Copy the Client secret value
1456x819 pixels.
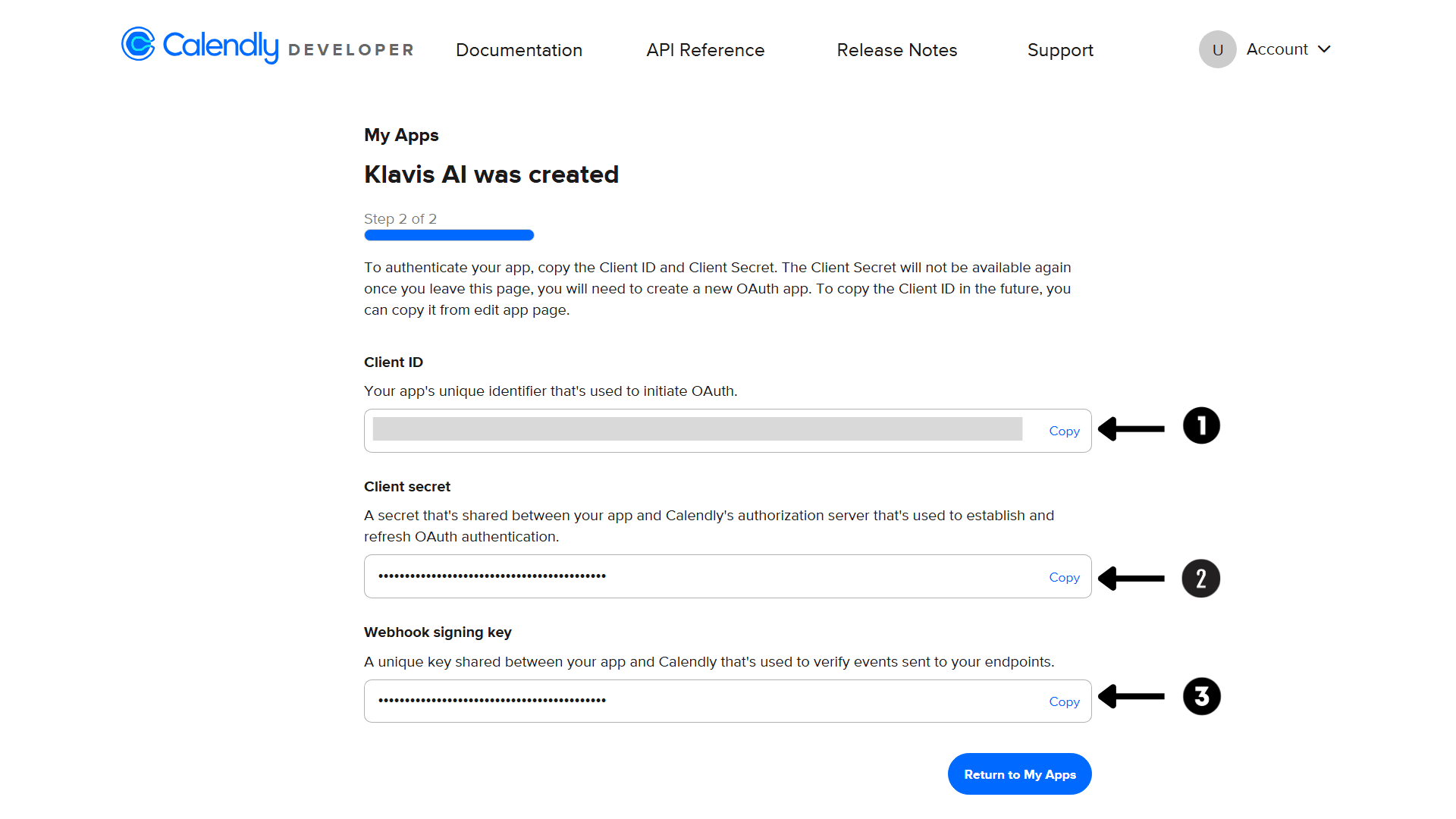tap(1064, 577)
